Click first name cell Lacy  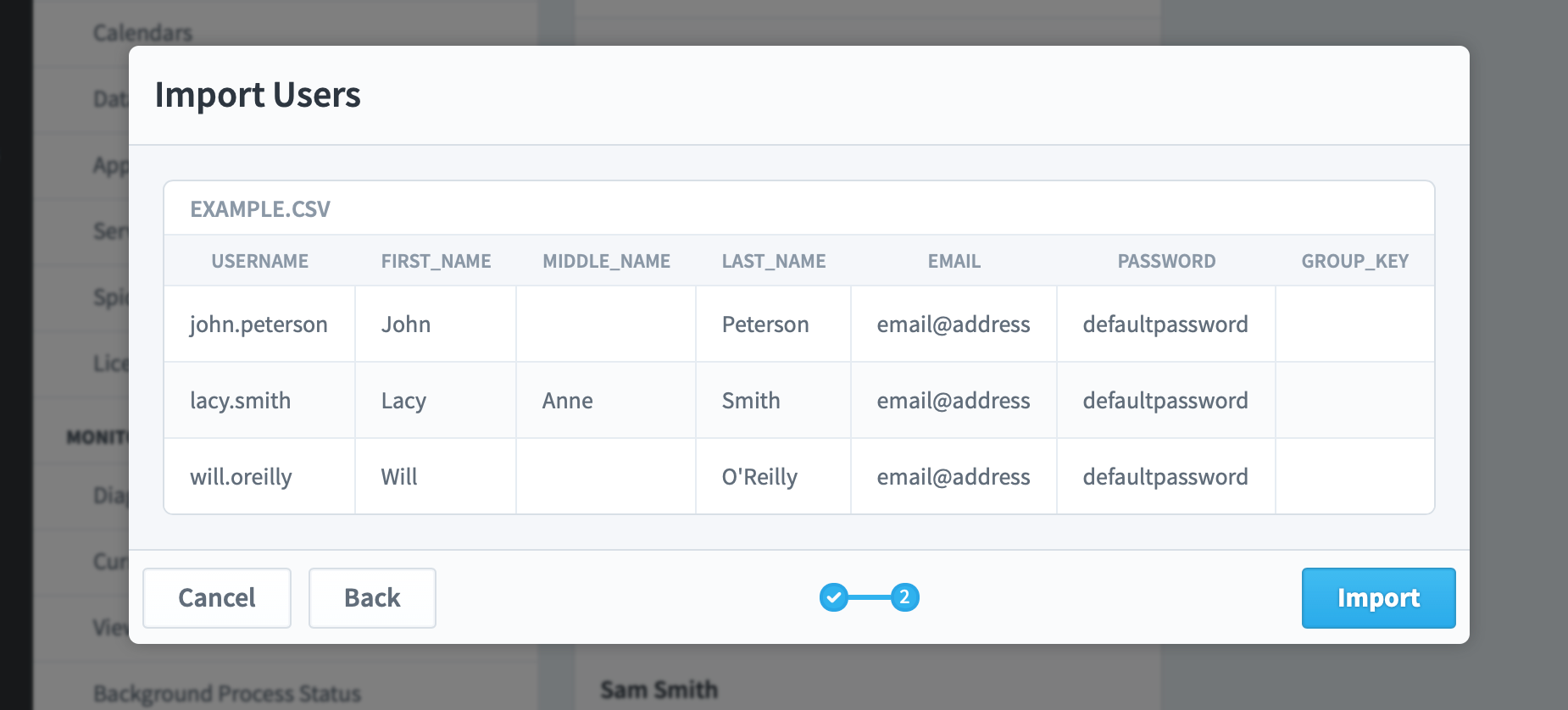436,400
